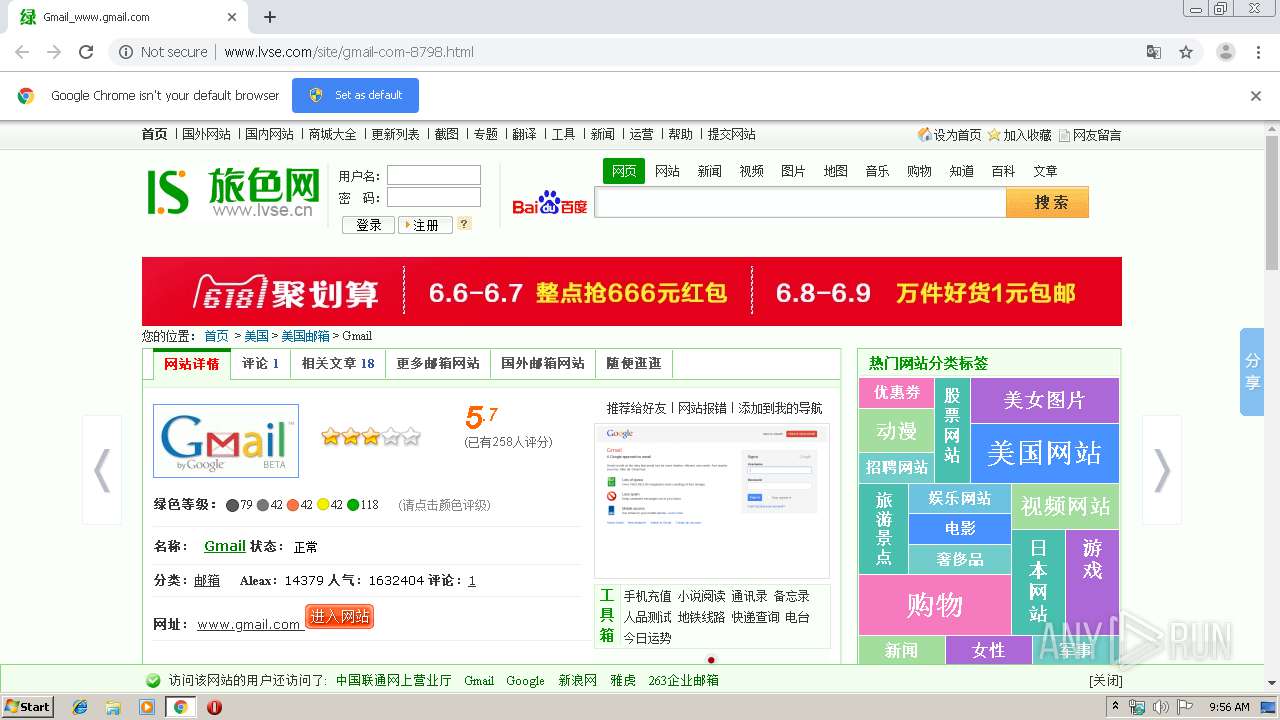This screenshot has width=1280, height=720.
Task: Dismiss the default browser infobar
Action: click(x=1256, y=96)
